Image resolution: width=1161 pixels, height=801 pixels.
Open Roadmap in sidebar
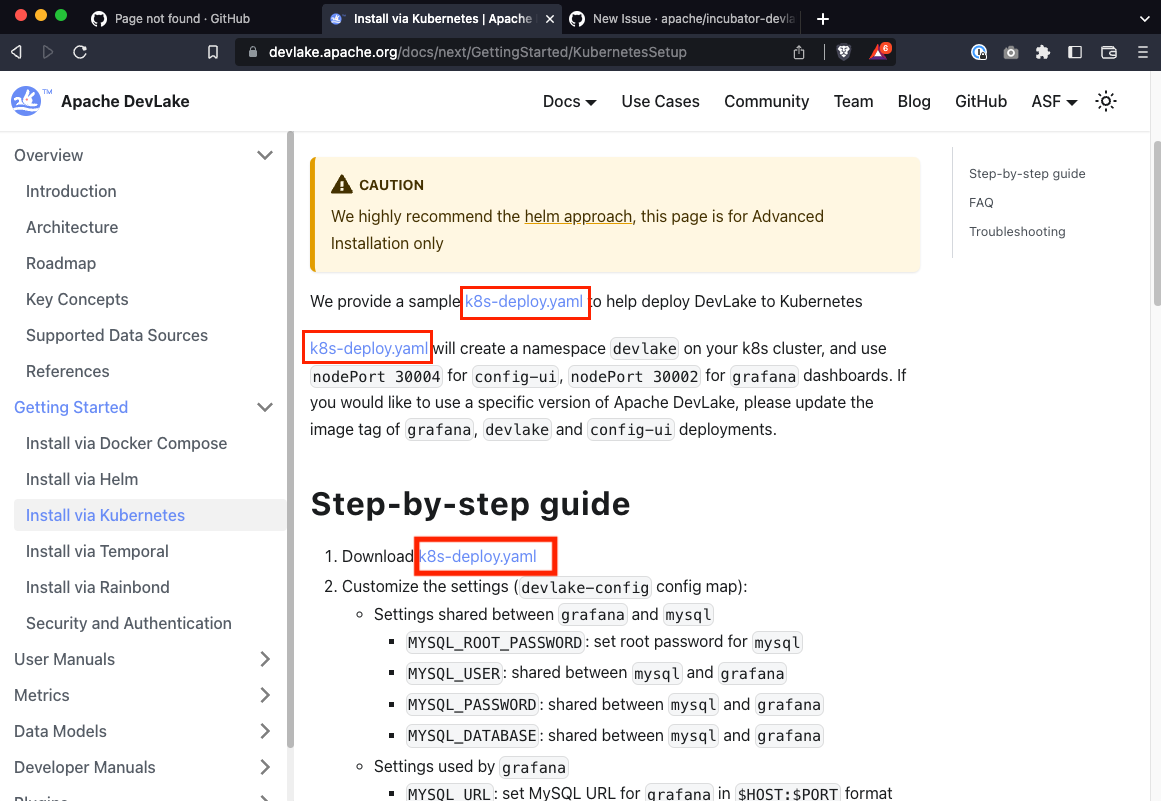(61, 263)
